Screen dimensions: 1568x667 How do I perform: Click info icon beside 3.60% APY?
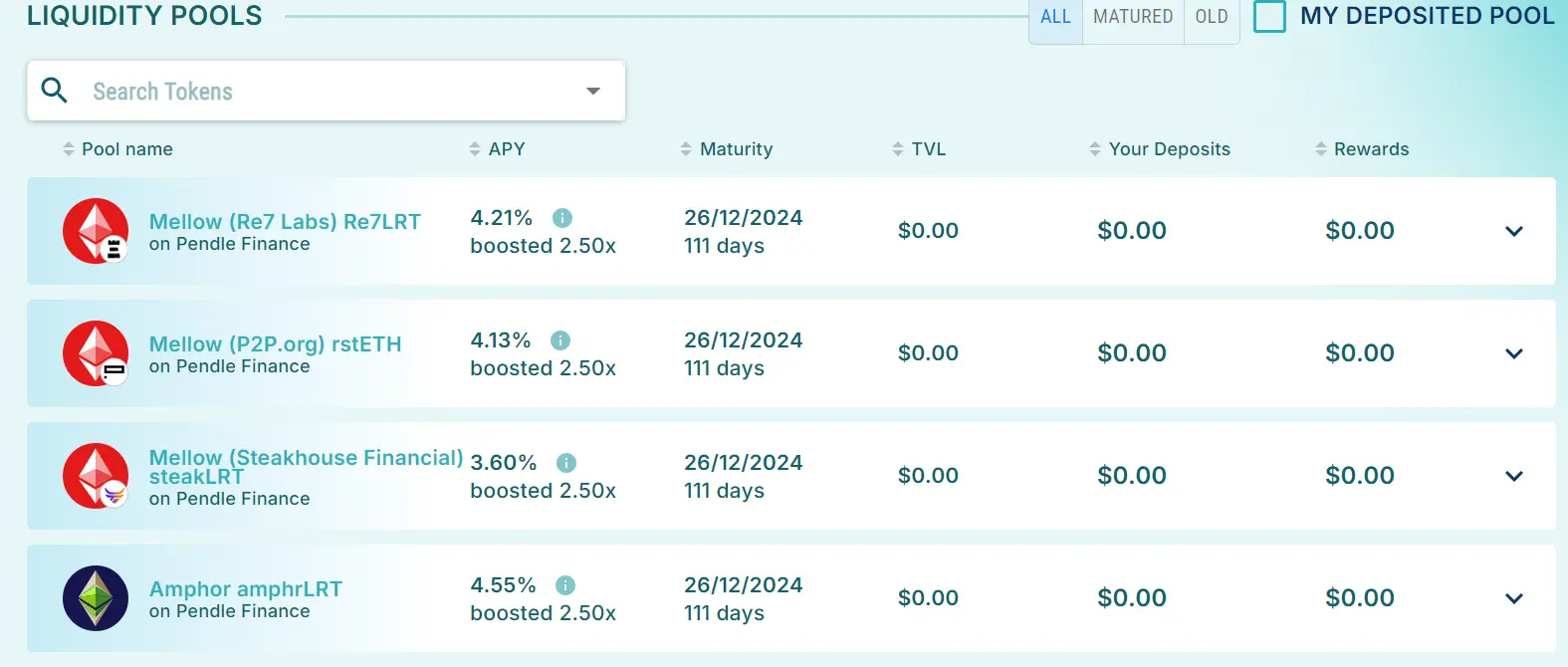566,463
